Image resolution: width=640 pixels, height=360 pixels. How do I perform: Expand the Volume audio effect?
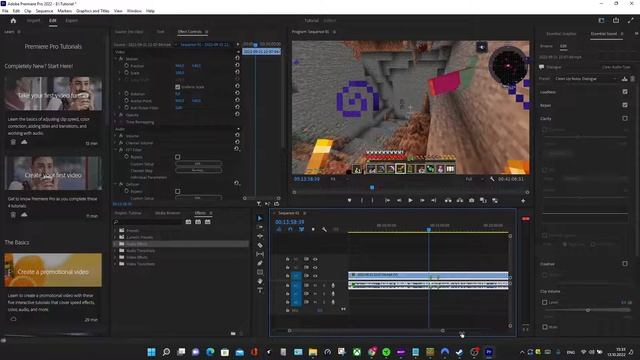click(116, 136)
